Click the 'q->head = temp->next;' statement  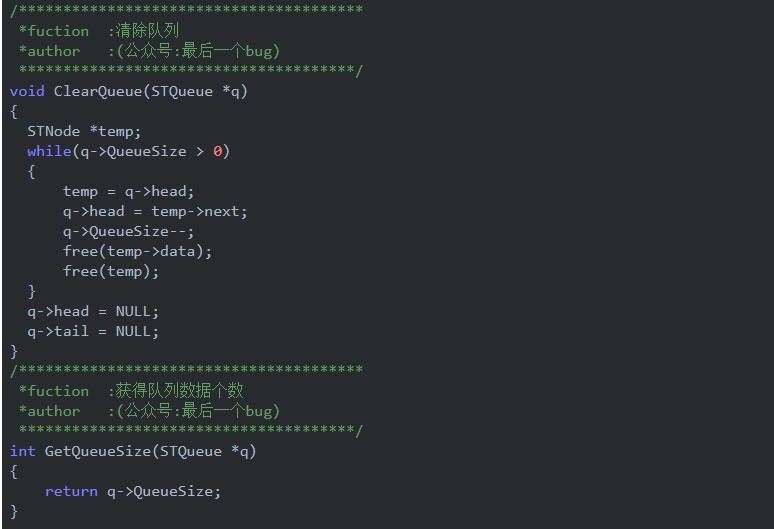point(155,211)
